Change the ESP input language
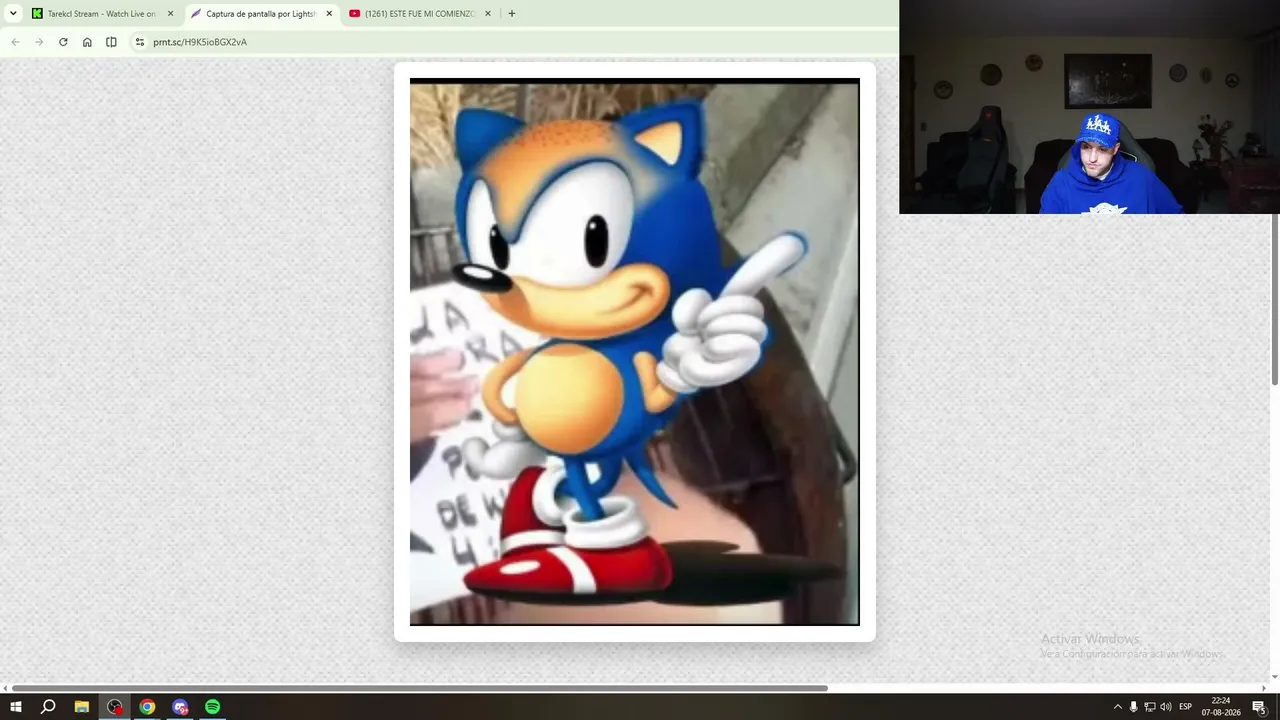 [x=1186, y=707]
